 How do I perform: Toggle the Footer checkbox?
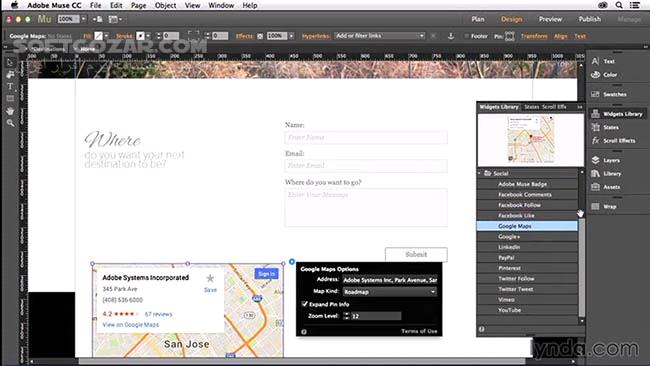466,36
